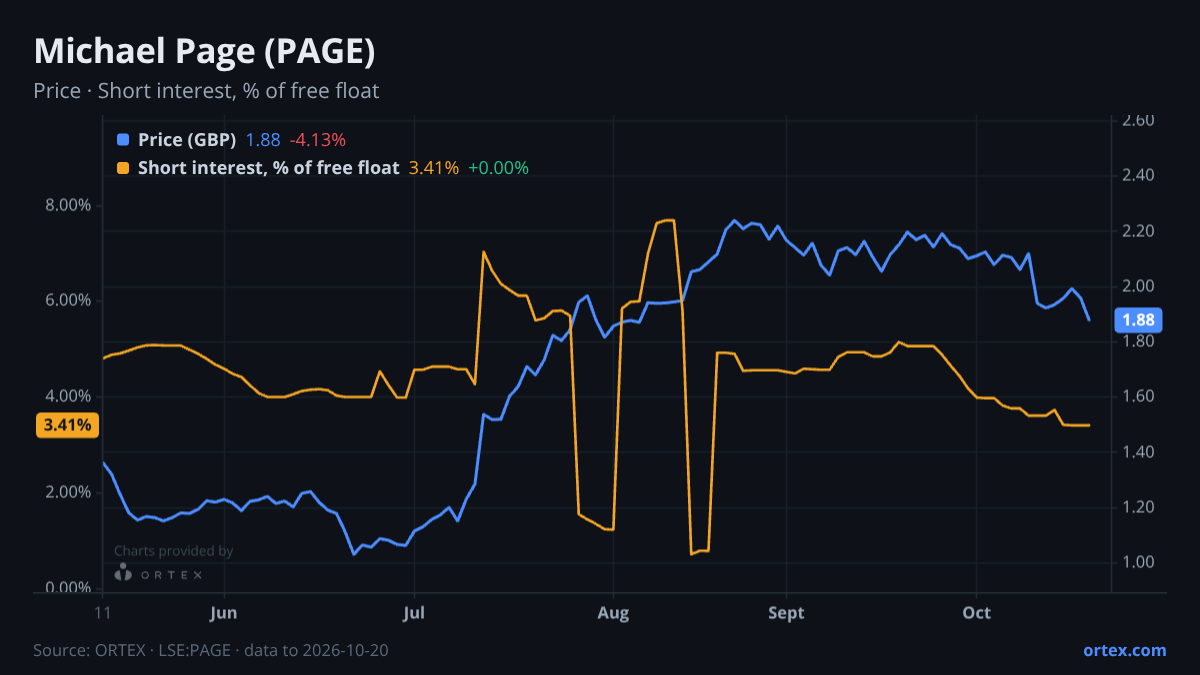
Task: Click the Sept label on time axis
Action: click(786, 613)
